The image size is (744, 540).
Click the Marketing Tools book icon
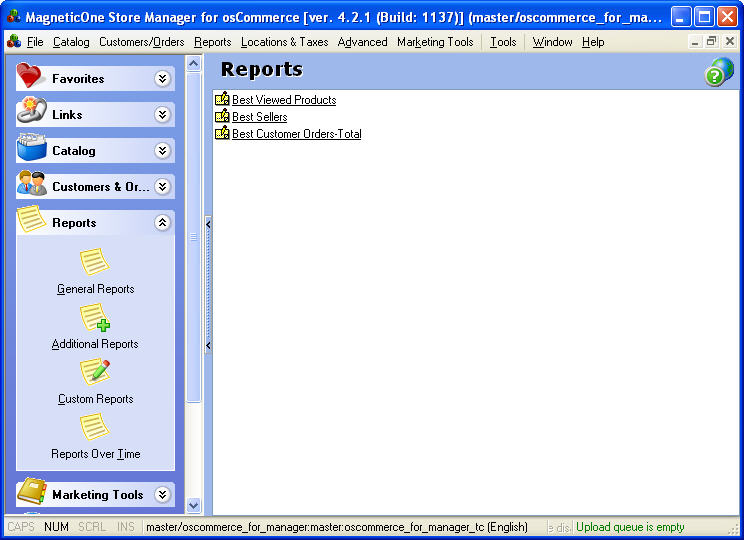point(31,492)
